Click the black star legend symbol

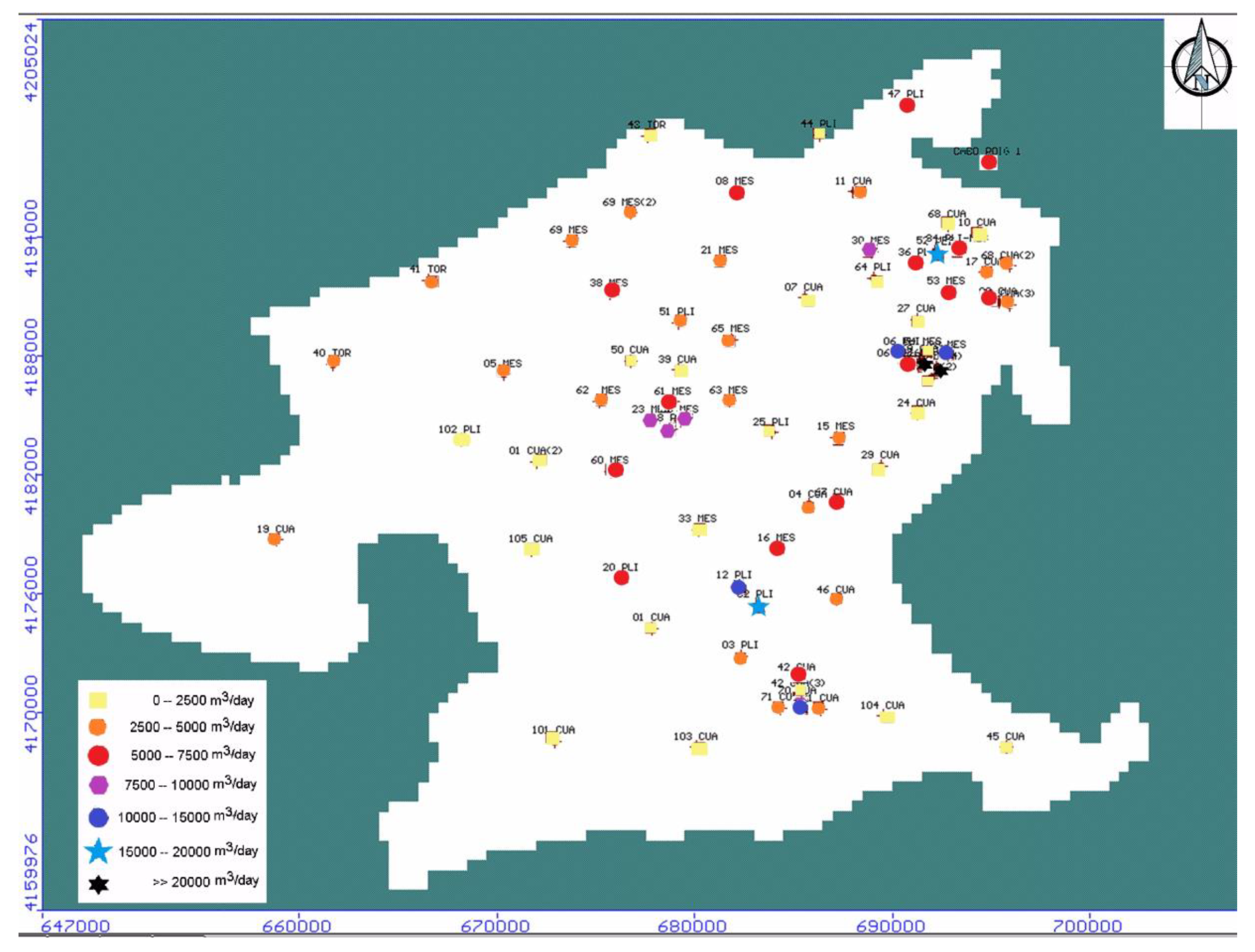pos(99,884)
